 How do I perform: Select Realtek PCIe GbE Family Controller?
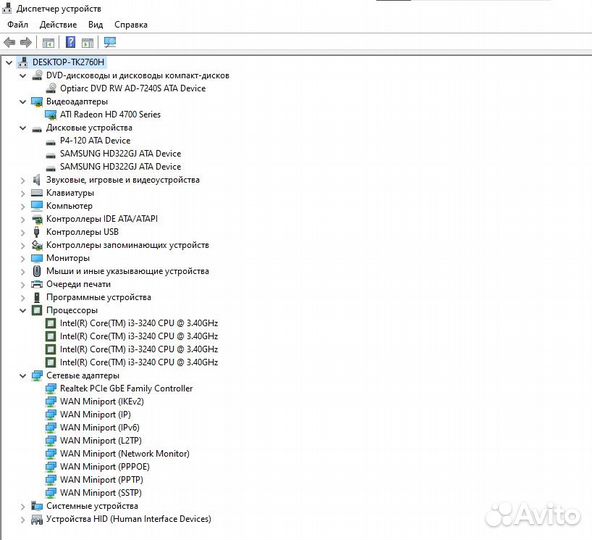pos(126,389)
